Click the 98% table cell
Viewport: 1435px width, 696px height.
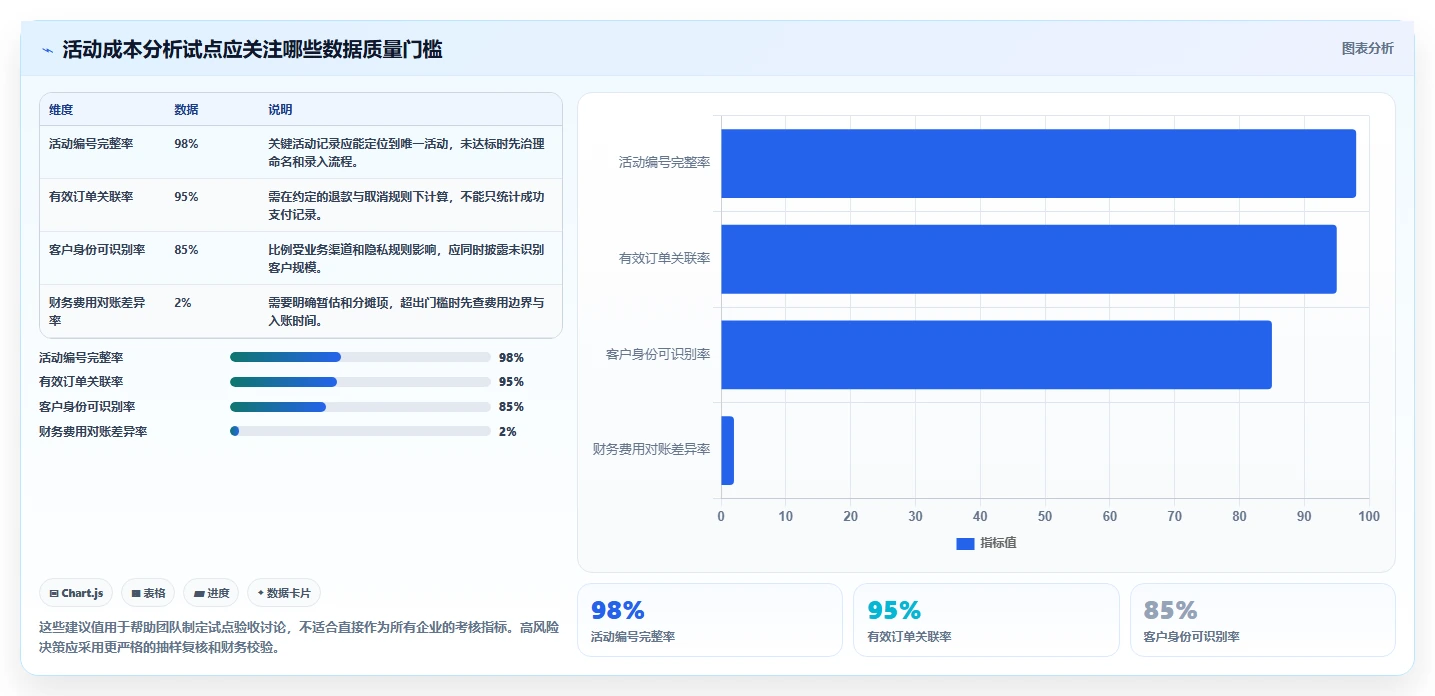click(x=186, y=143)
